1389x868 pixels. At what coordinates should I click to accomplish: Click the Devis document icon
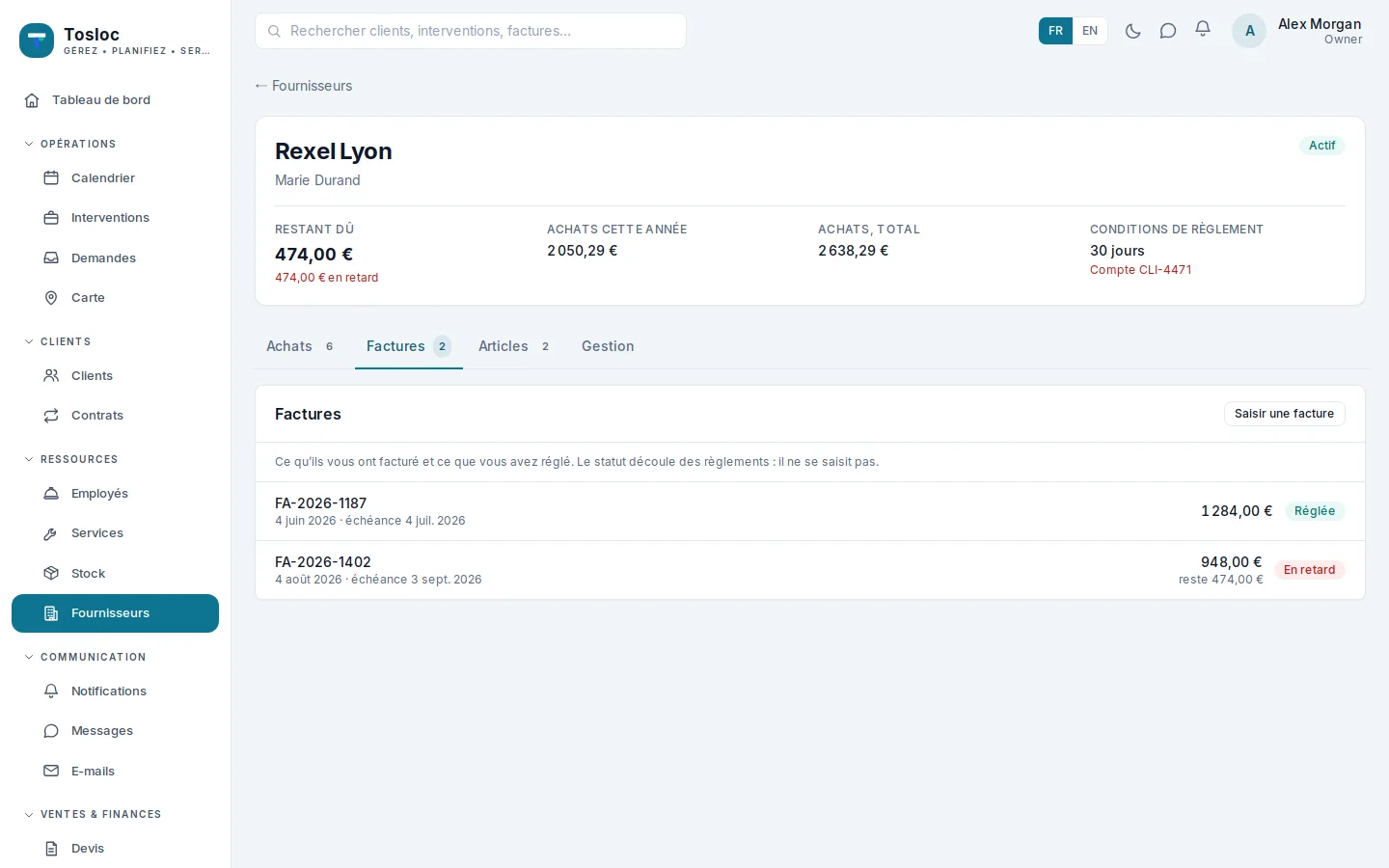tap(51, 849)
